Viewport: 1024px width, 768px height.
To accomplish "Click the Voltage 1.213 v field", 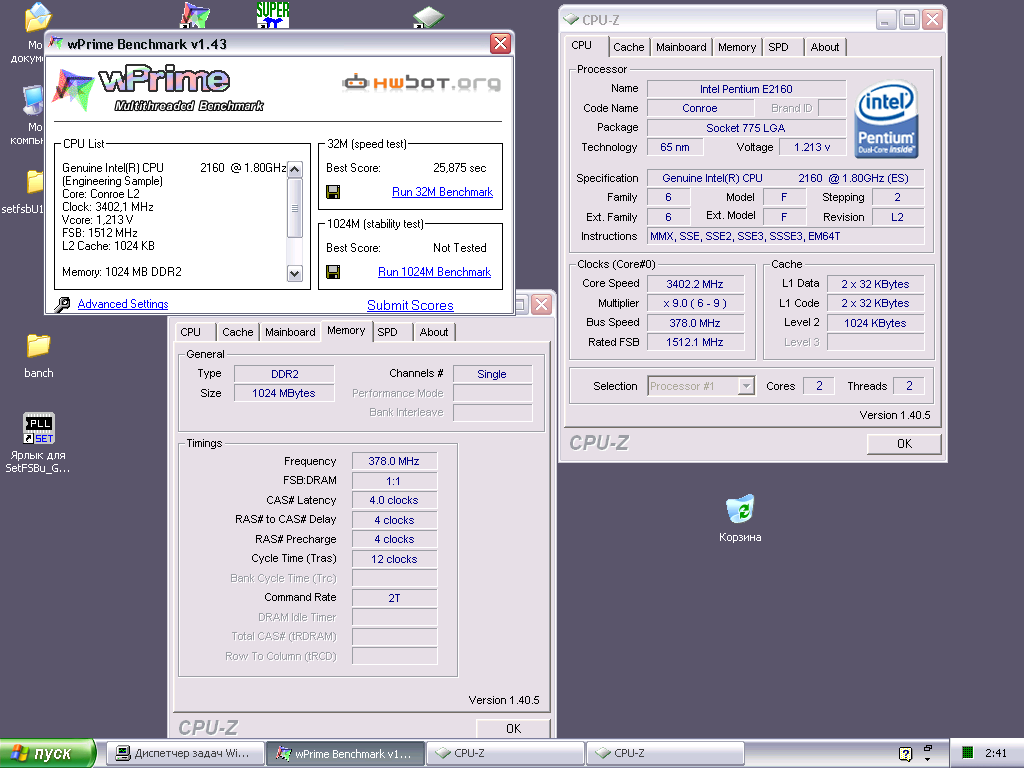I will (812, 148).
